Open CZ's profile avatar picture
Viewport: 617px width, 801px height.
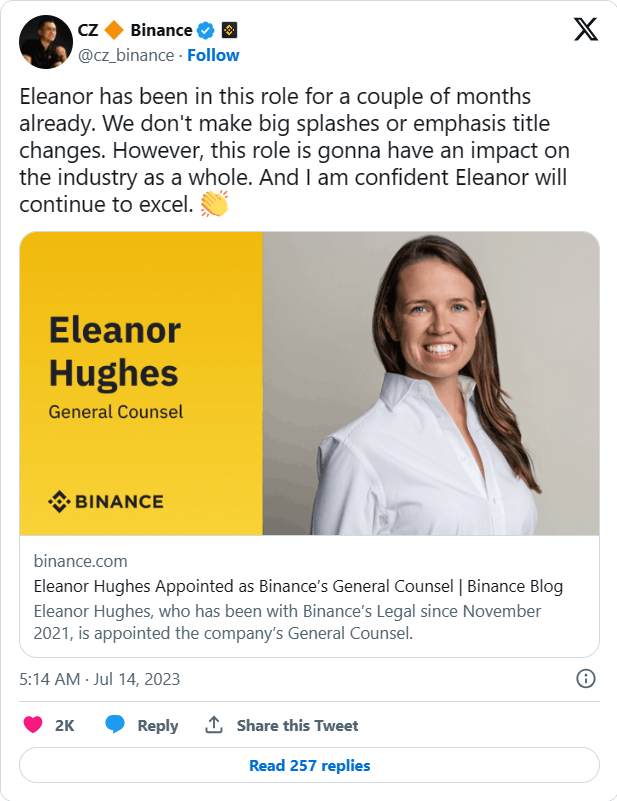point(45,42)
